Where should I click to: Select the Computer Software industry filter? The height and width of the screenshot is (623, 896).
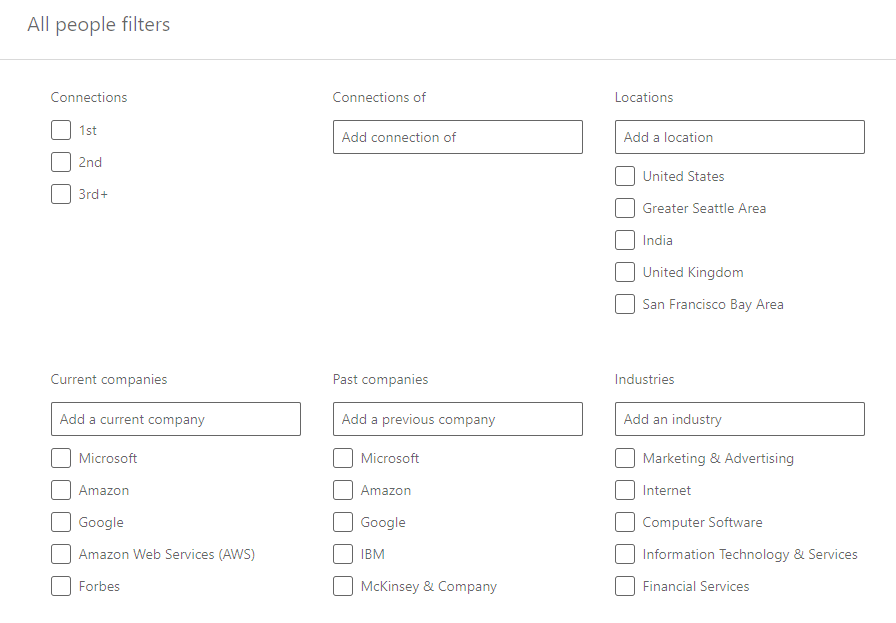[x=624, y=522]
